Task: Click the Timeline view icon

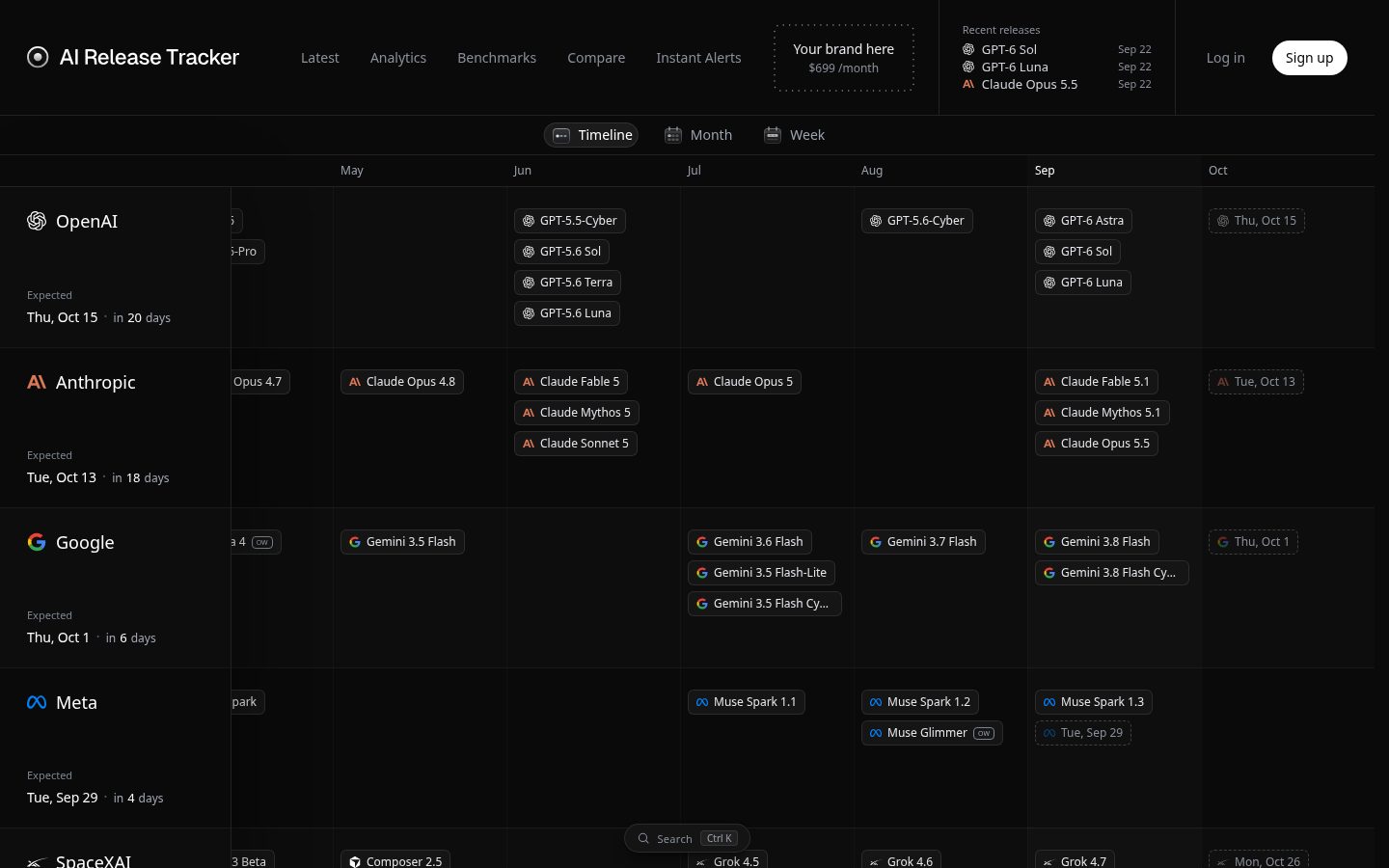Action: [561, 135]
